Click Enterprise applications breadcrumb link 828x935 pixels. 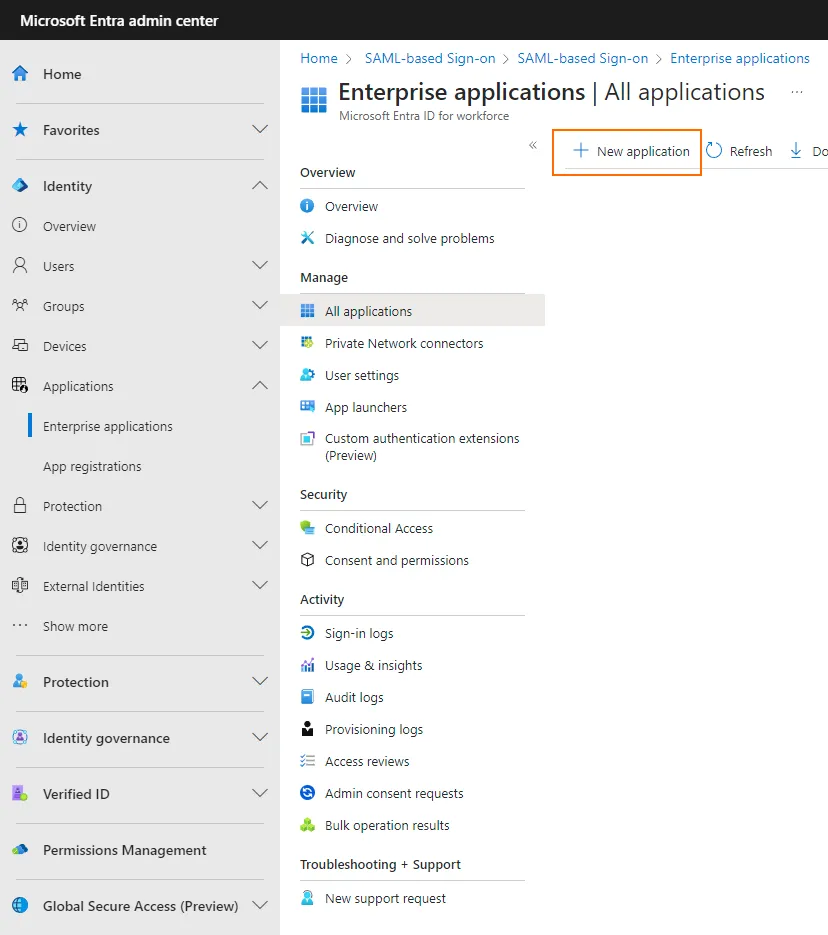pos(740,58)
